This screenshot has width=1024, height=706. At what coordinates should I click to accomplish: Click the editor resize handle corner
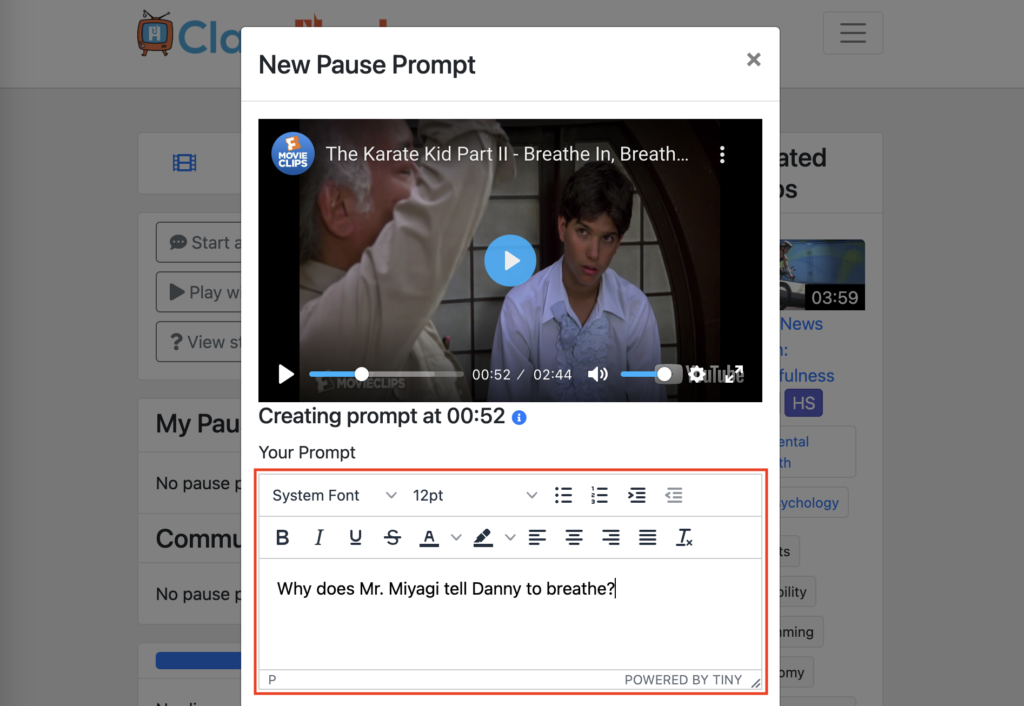click(755, 682)
